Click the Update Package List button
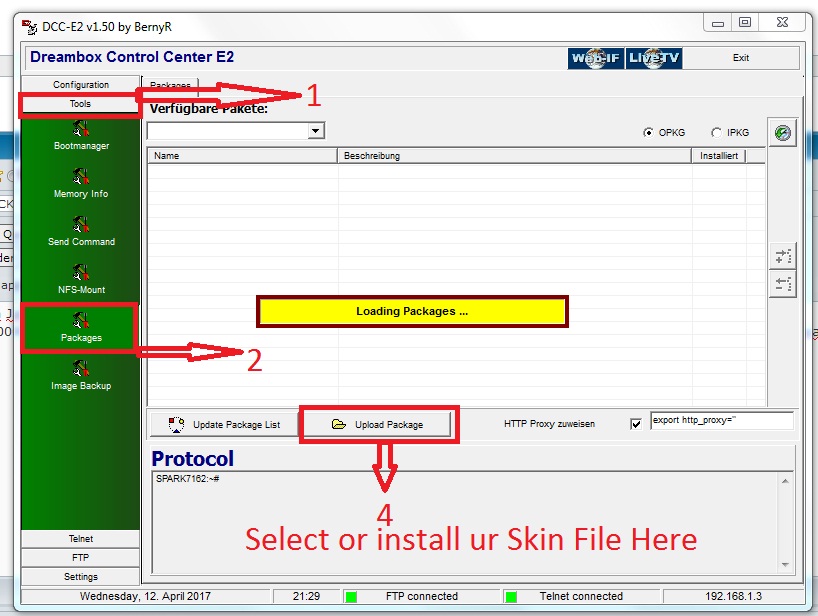Viewport: 818px width, 616px height. click(224, 425)
